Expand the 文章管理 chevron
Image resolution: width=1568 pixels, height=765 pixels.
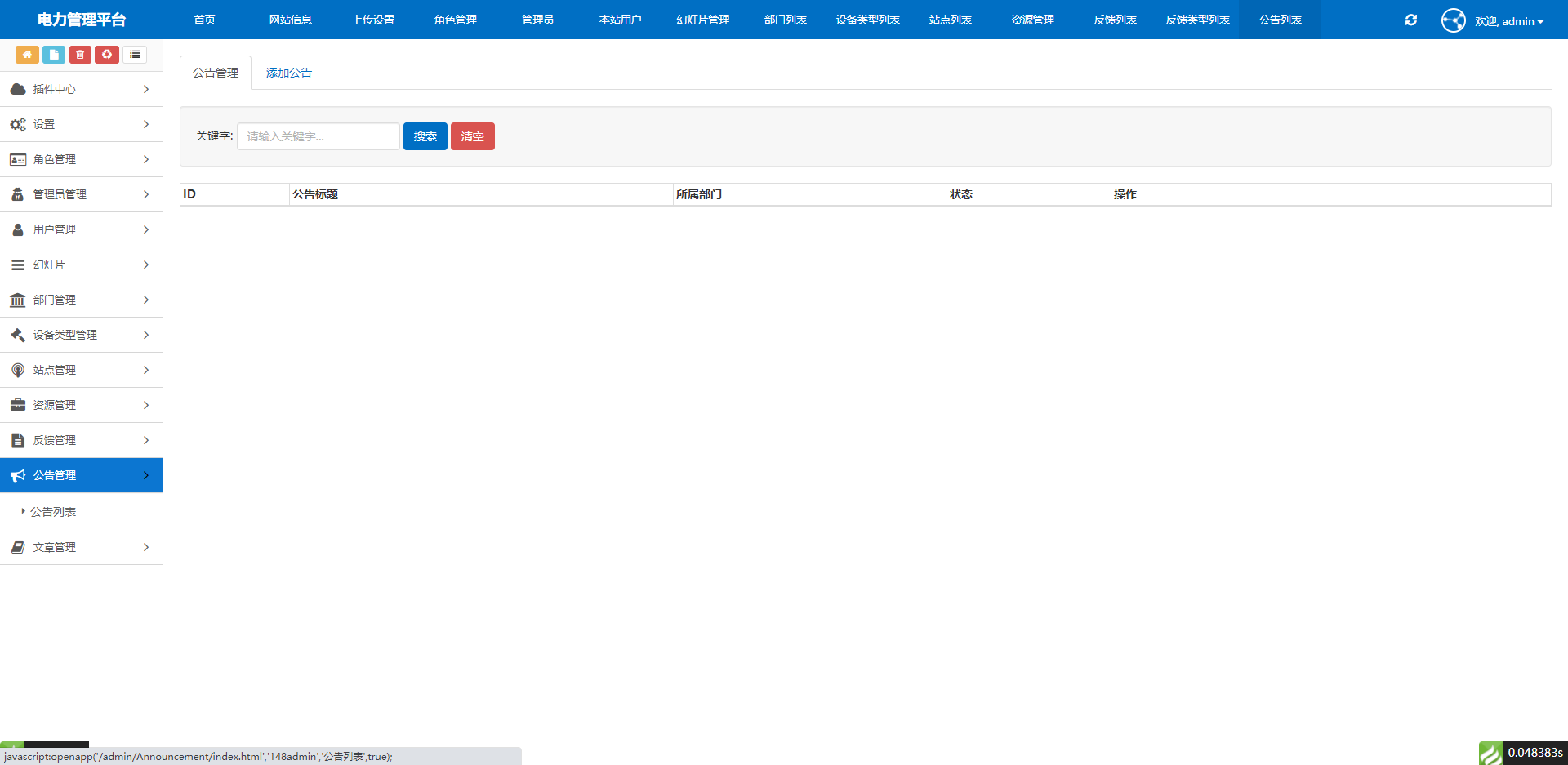[x=146, y=547]
